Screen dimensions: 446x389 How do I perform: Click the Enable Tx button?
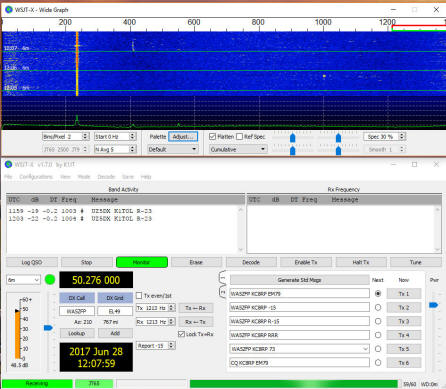click(306, 262)
